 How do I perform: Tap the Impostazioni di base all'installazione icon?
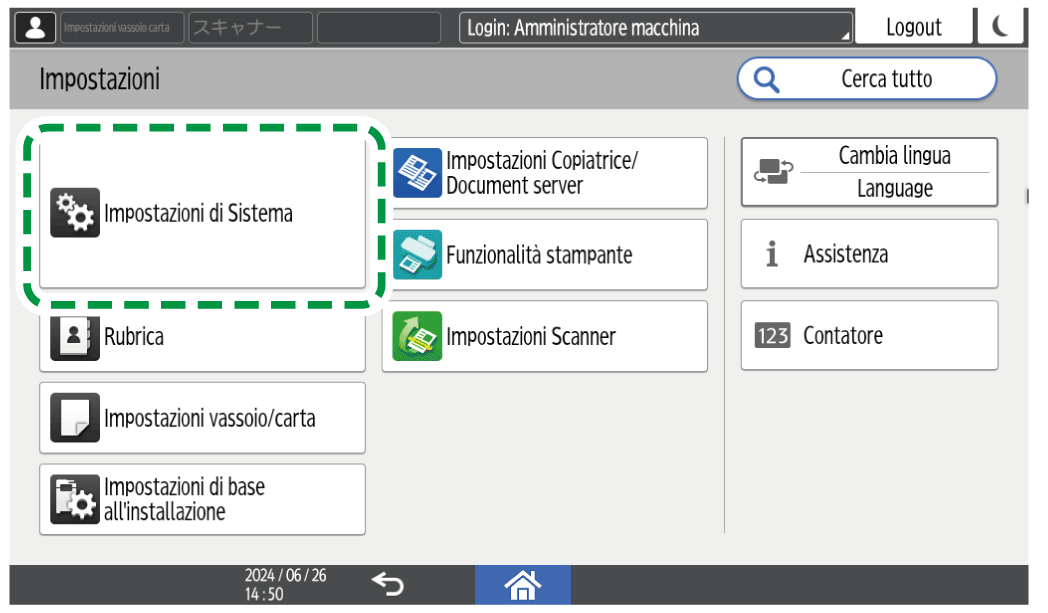coord(75,499)
